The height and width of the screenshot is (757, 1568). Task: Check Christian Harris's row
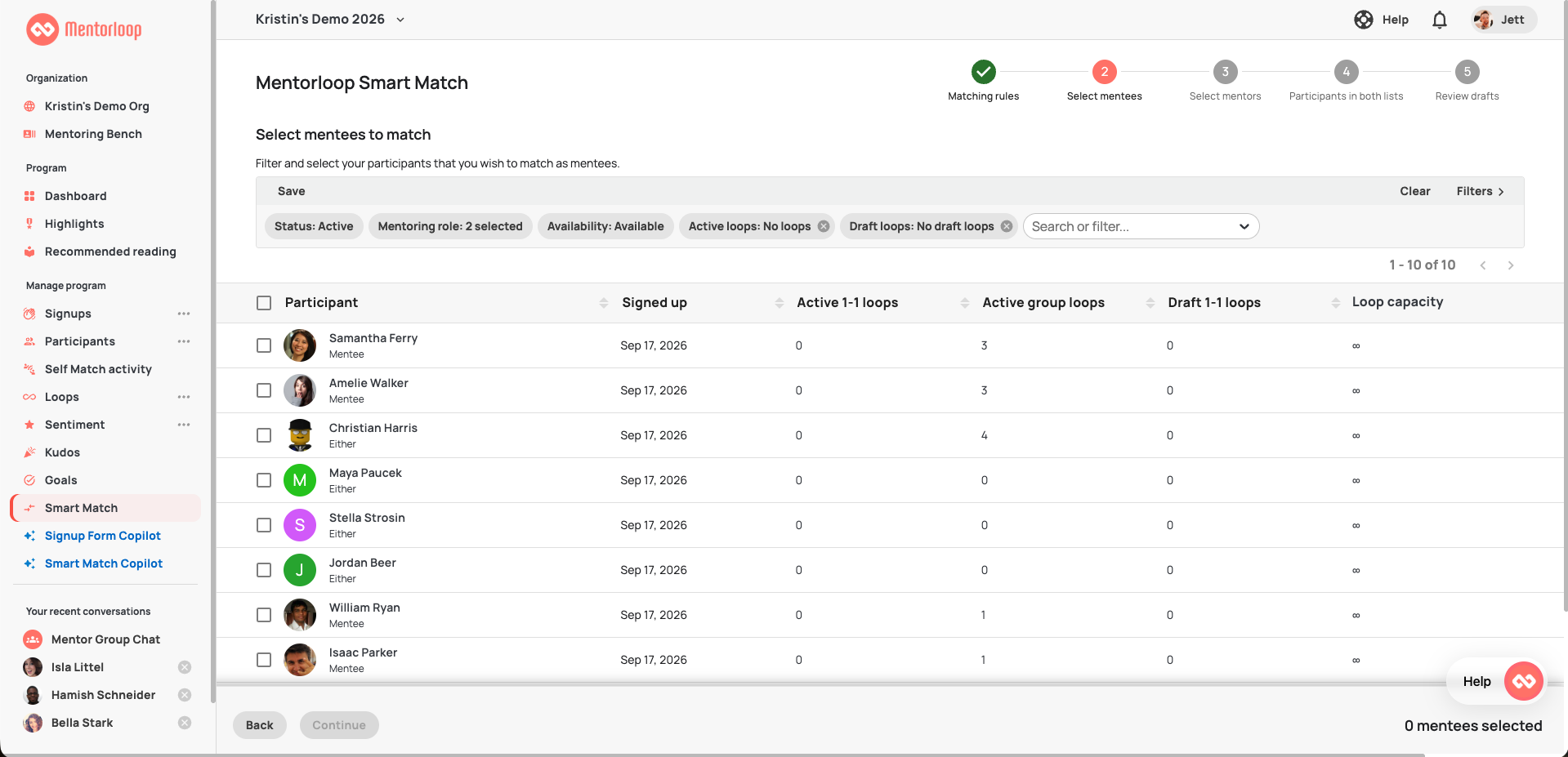click(264, 435)
